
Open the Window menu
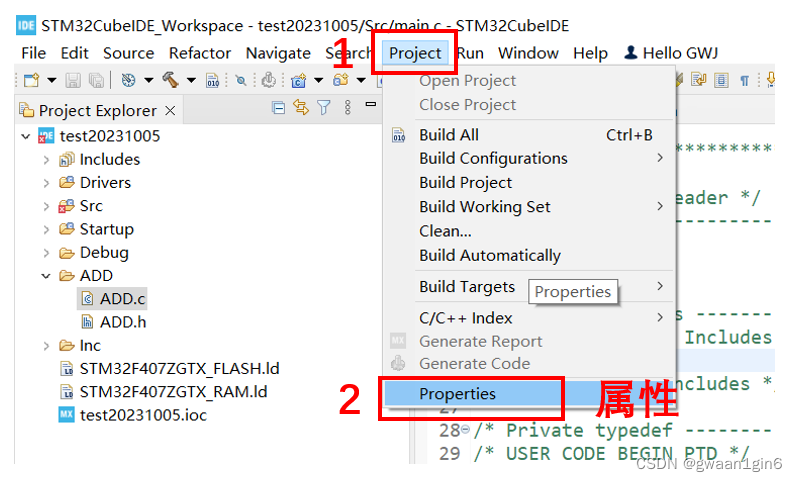pyautogui.click(x=528, y=53)
